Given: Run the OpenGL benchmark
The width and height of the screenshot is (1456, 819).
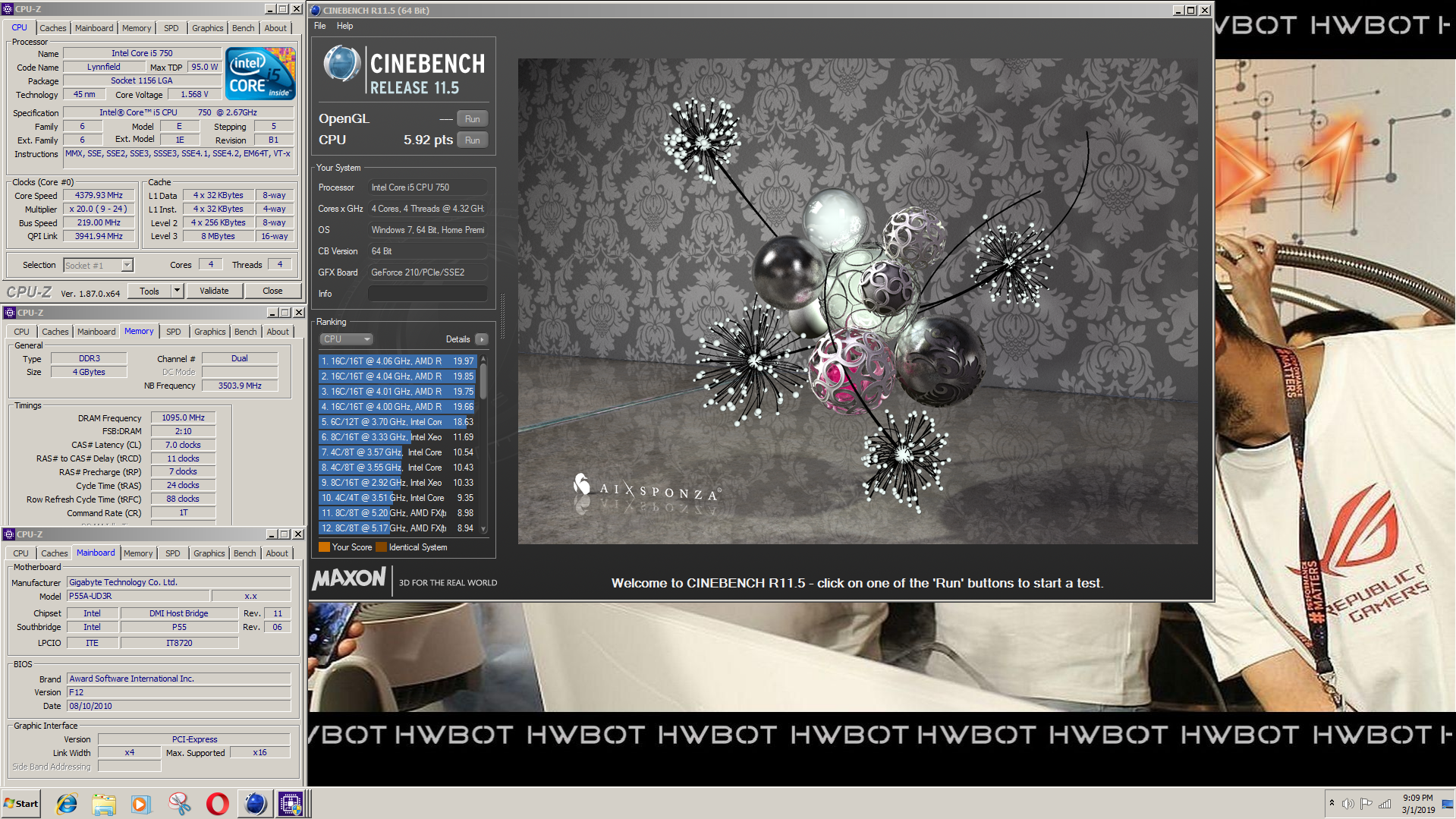Looking at the screenshot, I should 472,119.
